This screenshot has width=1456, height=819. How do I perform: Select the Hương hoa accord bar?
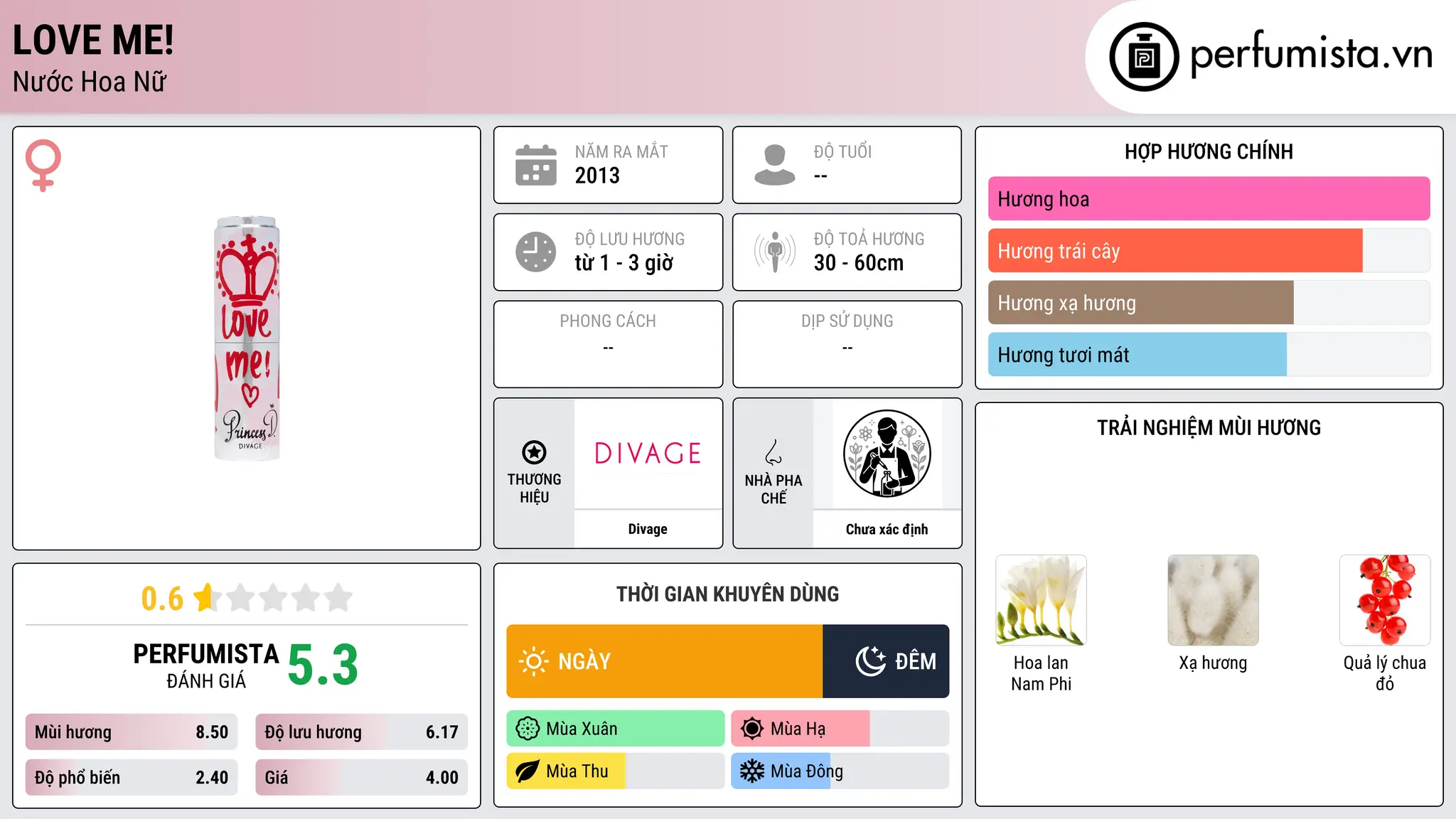(x=1209, y=199)
